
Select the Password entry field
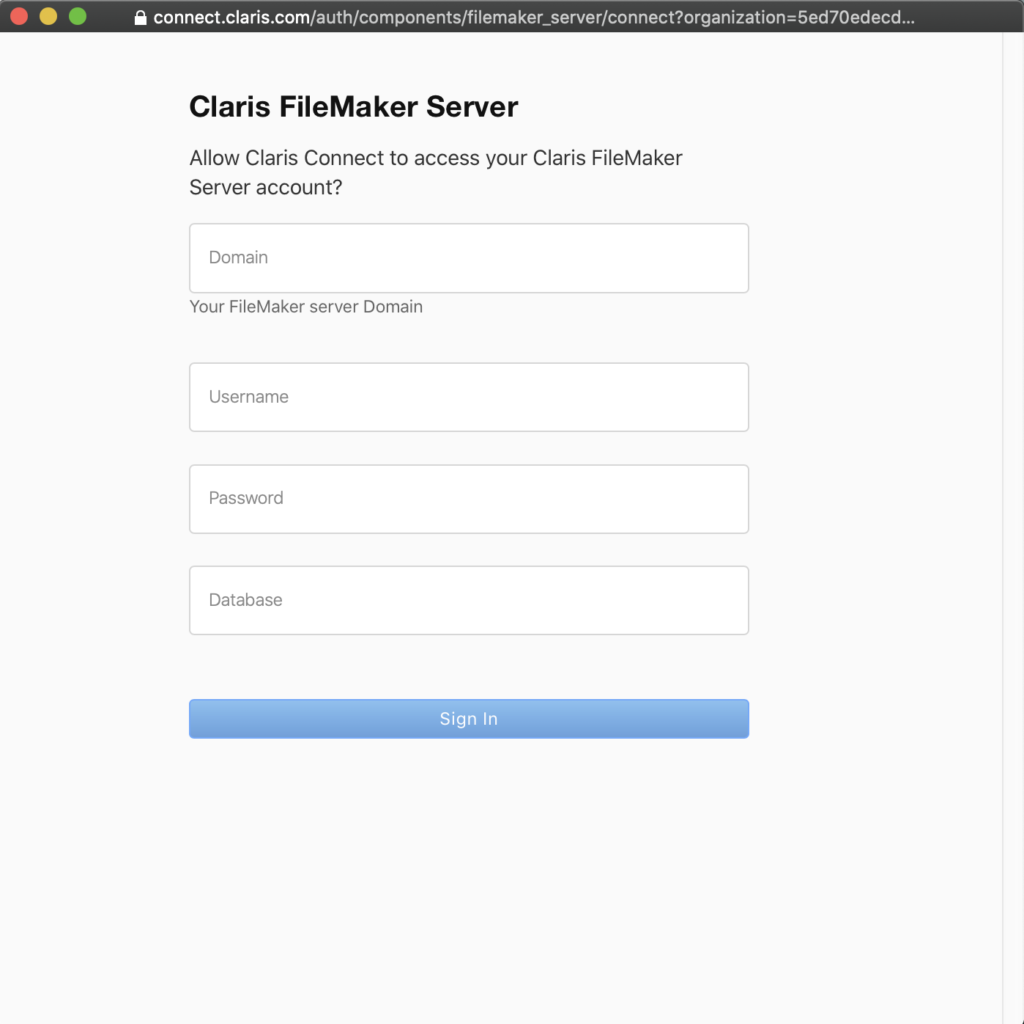[x=468, y=499]
